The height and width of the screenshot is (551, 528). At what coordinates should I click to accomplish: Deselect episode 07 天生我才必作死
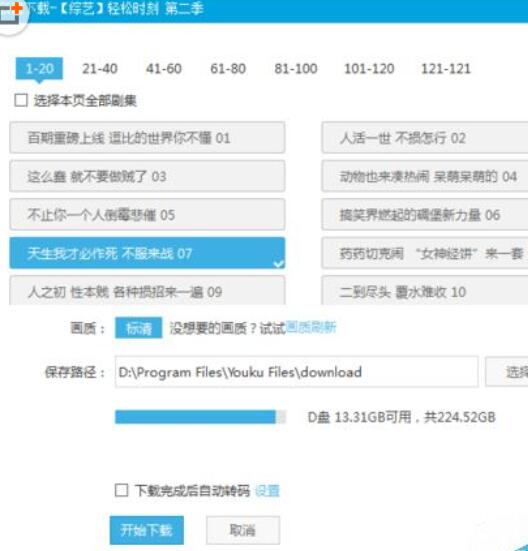pos(147,253)
